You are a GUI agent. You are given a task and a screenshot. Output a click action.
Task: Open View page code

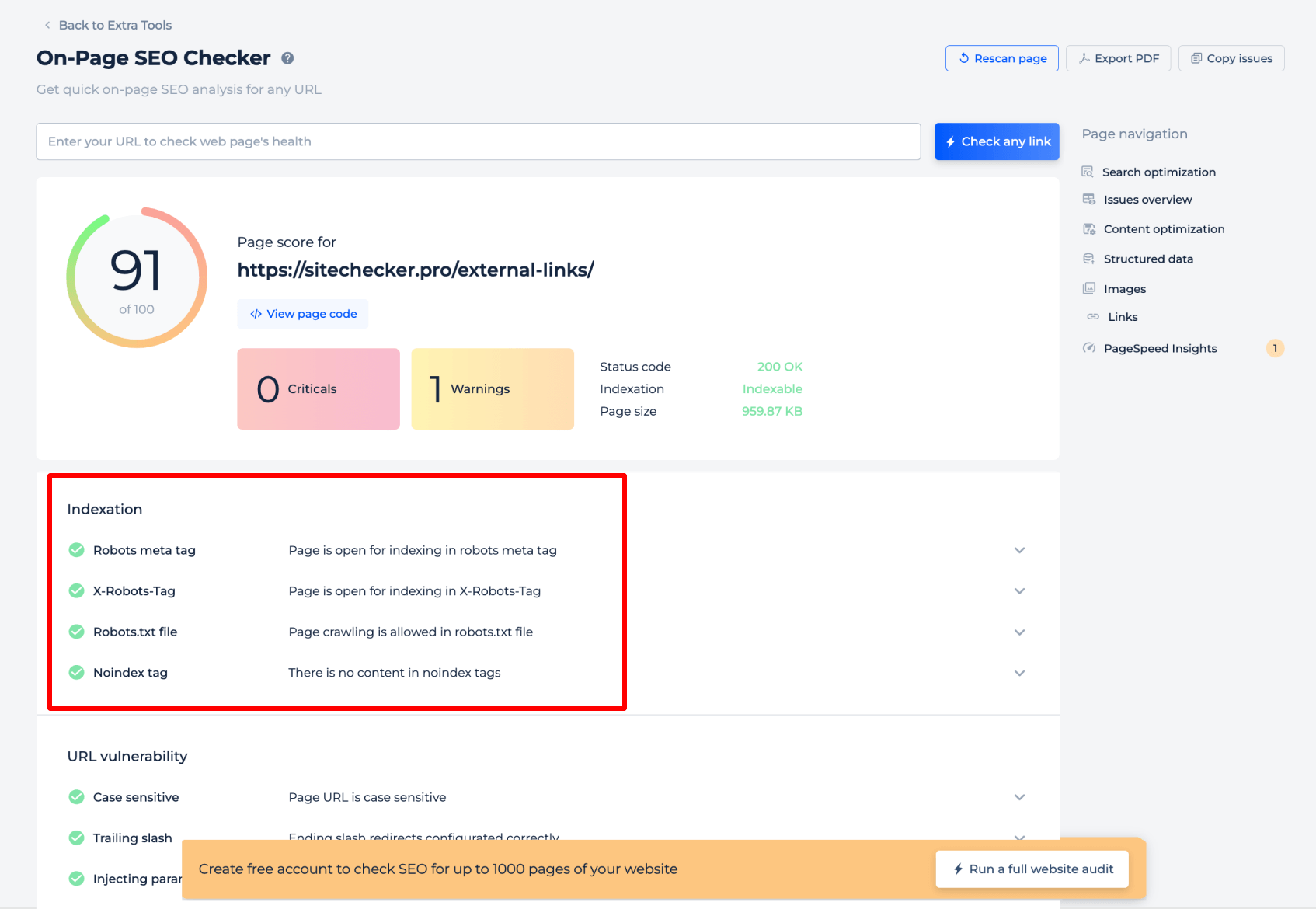pyautogui.click(x=303, y=314)
